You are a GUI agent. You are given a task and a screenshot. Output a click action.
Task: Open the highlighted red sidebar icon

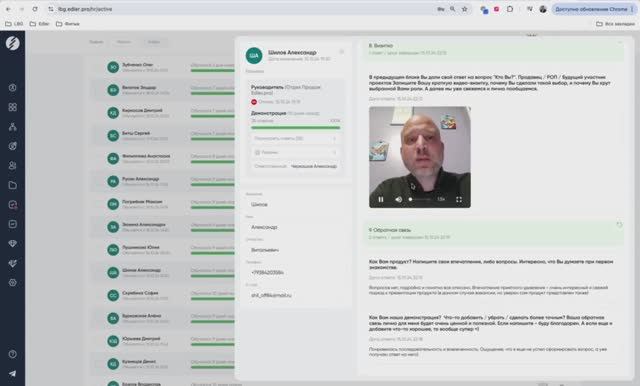(x=13, y=204)
